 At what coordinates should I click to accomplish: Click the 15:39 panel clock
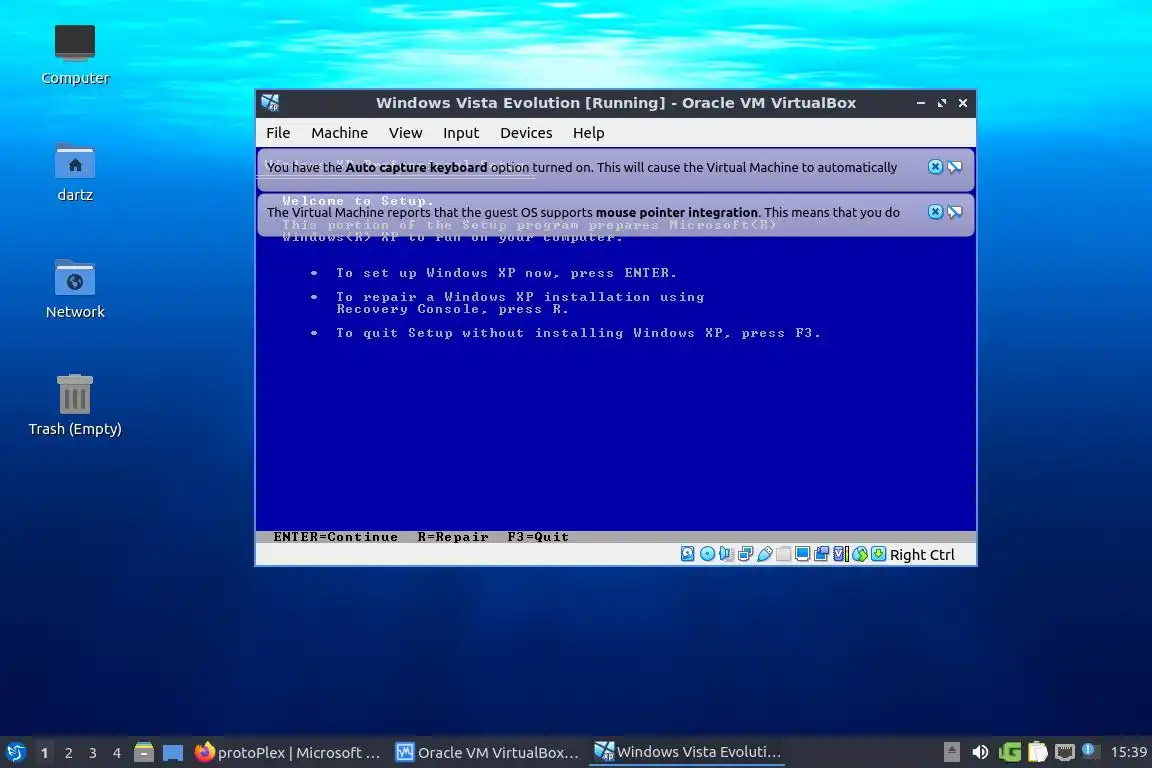[1128, 752]
